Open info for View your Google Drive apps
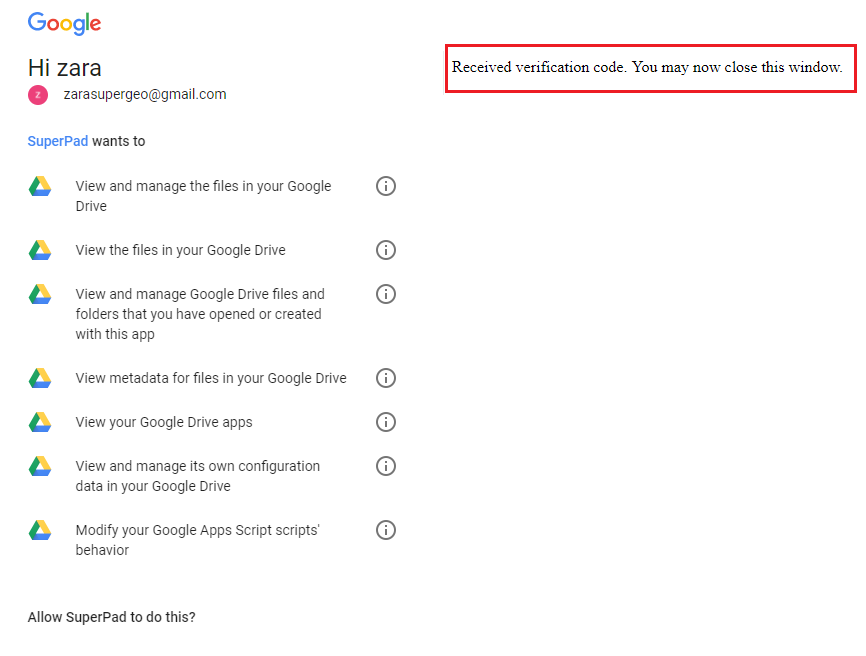866x656 pixels. (386, 422)
